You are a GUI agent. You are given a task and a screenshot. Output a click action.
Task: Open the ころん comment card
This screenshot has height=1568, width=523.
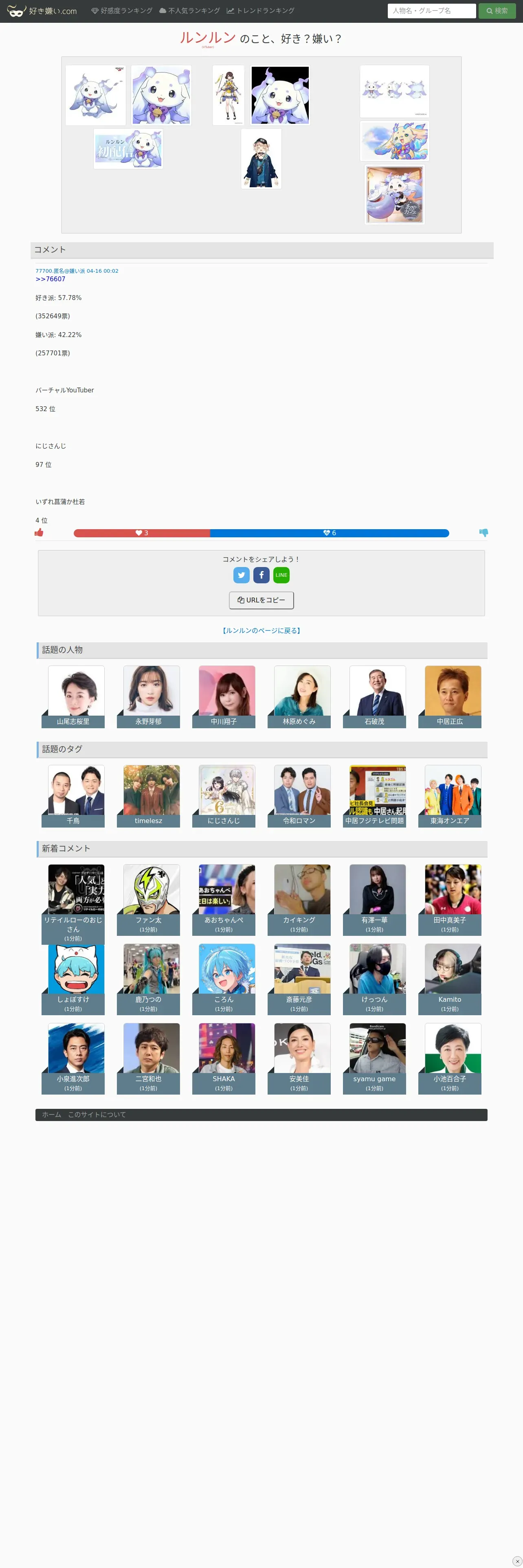click(x=224, y=979)
